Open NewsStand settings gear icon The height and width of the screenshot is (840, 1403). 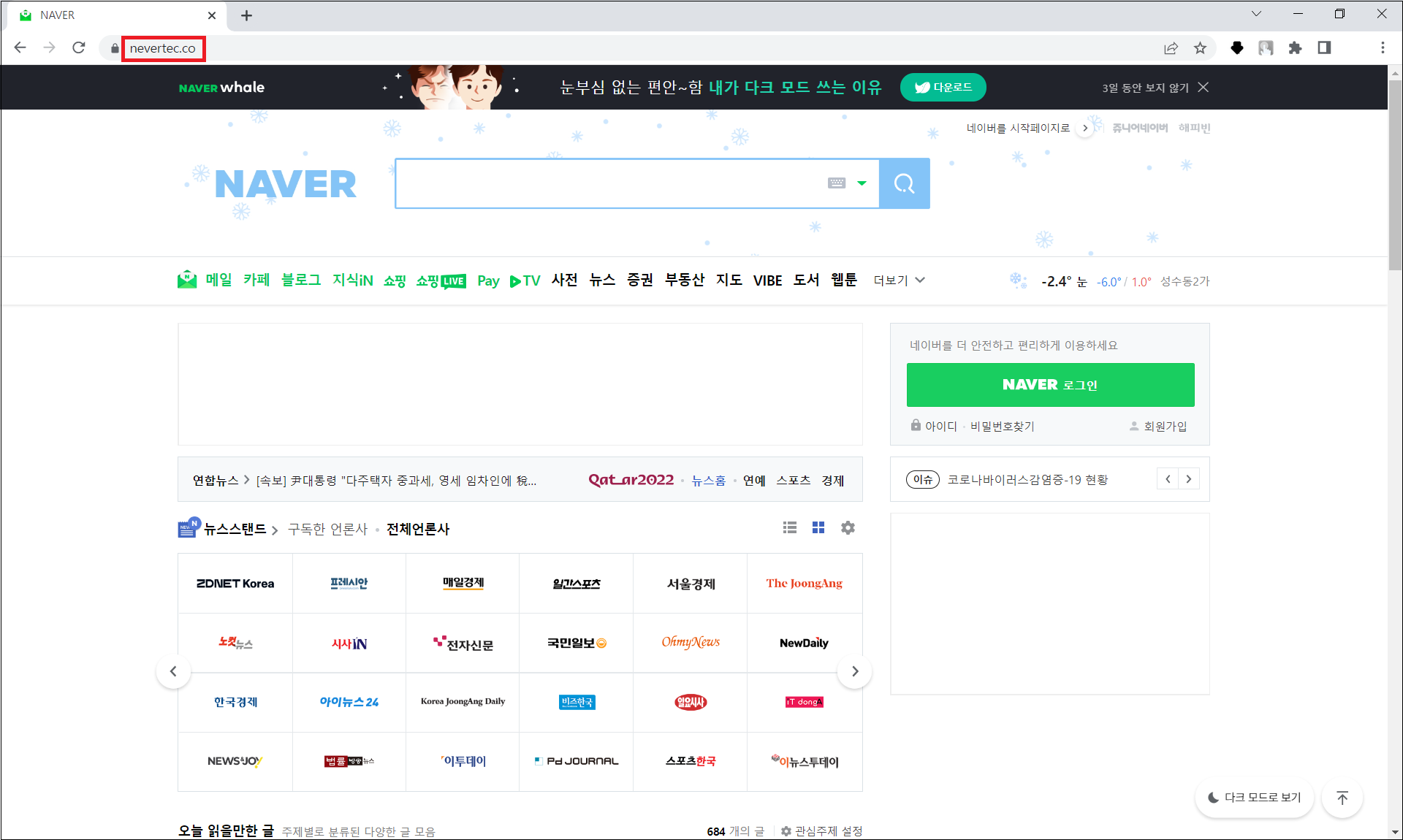click(x=848, y=527)
